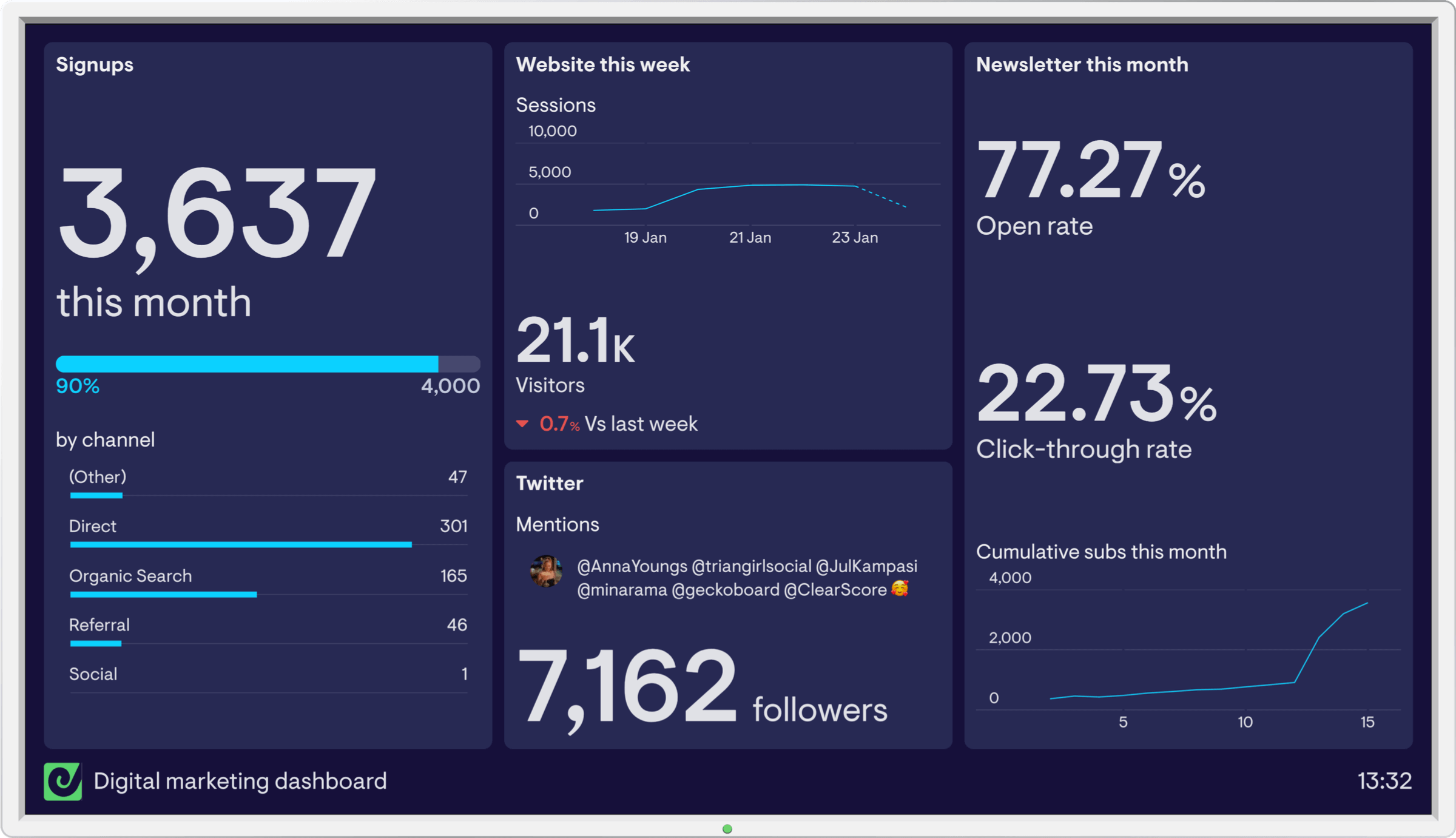Click the red down arrow beside 0.7%
Viewport: 1456px width, 838px height.
[522, 424]
